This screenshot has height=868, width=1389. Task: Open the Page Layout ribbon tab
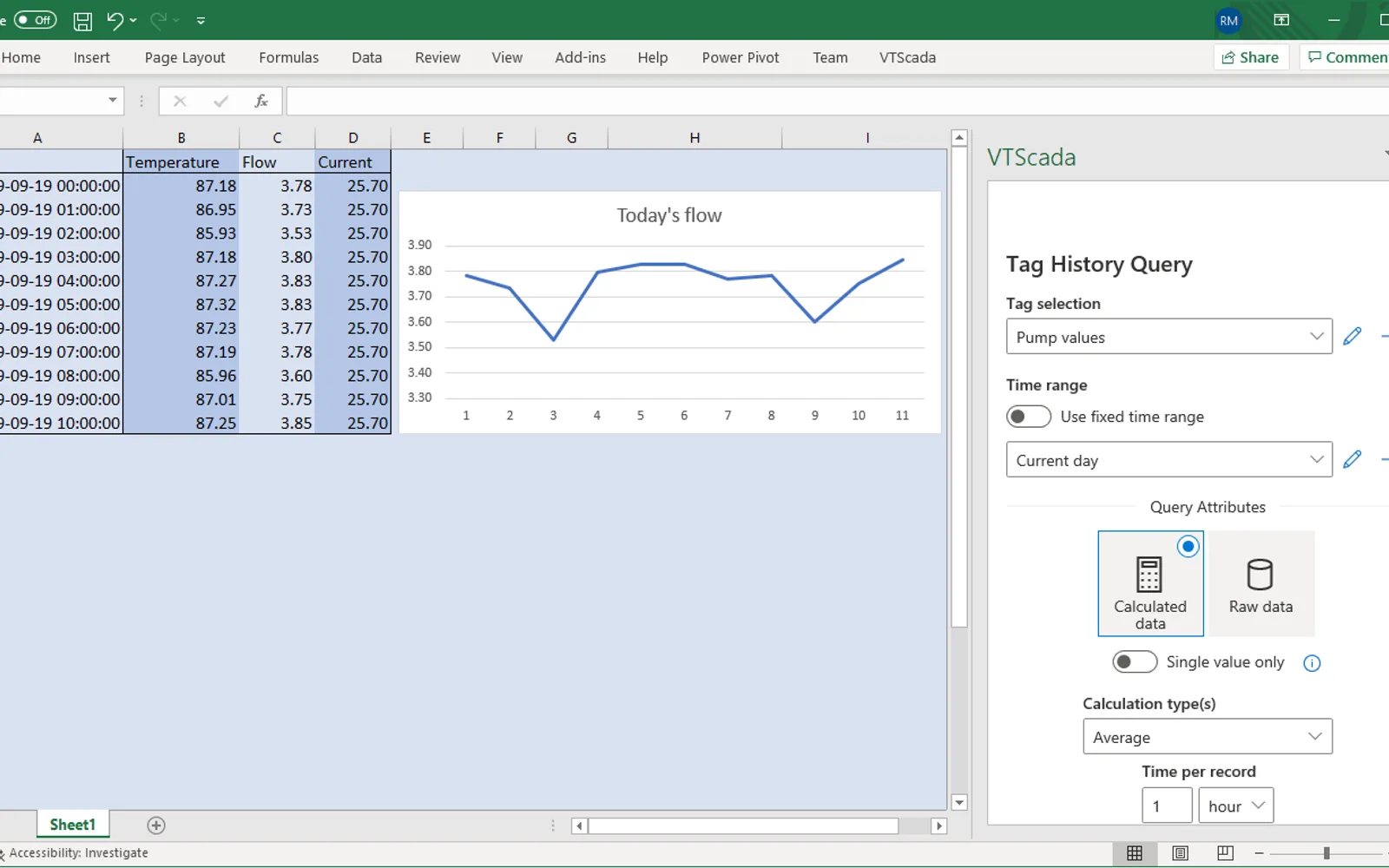pyautogui.click(x=185, y=57)
